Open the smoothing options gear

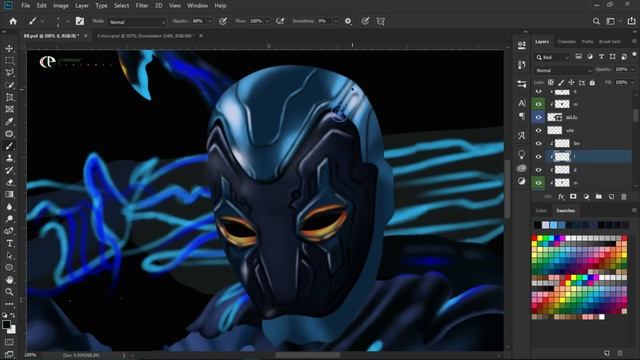pos(348,21)
